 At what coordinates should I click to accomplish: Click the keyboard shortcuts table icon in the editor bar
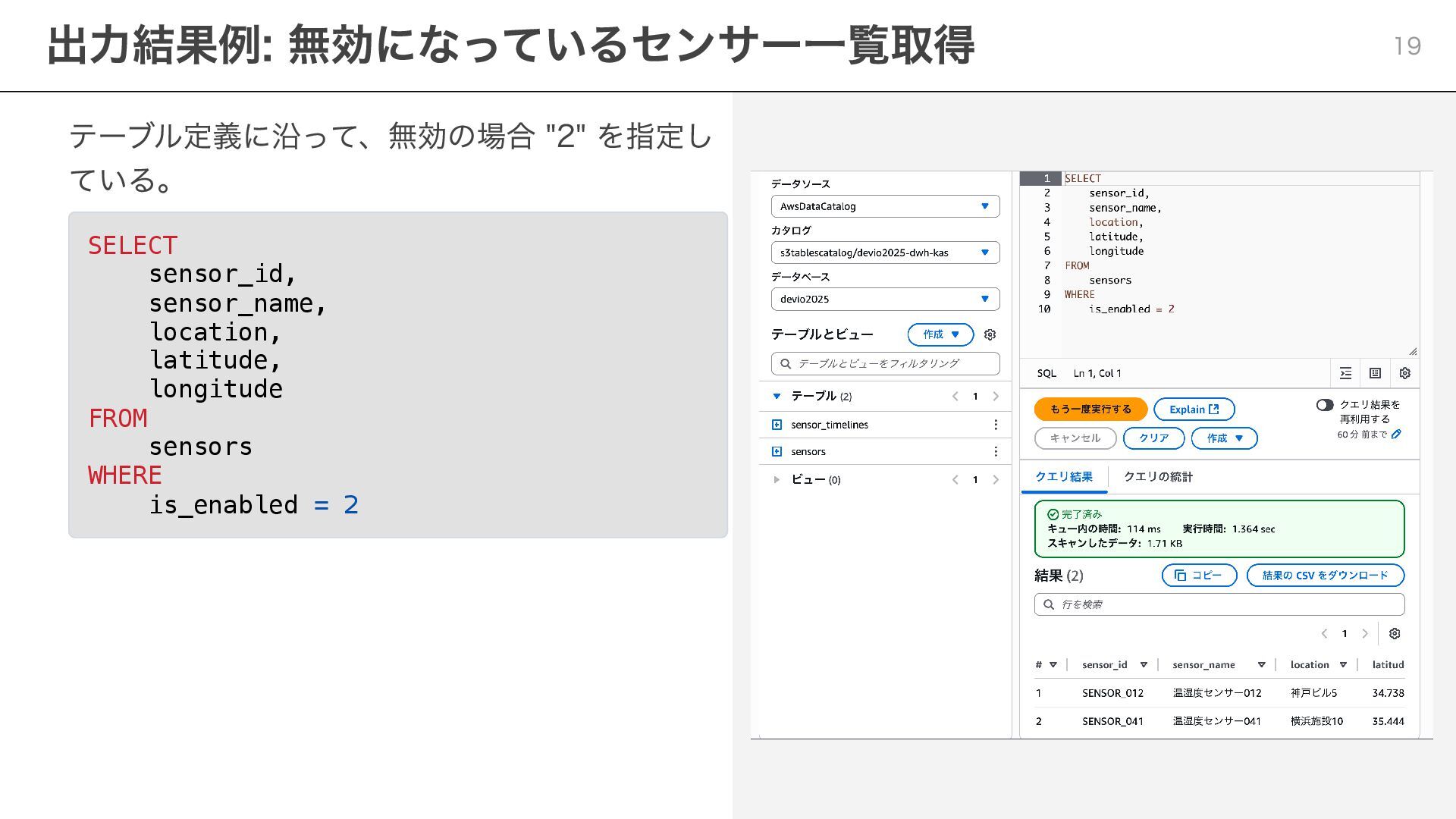coord(1375,373)
